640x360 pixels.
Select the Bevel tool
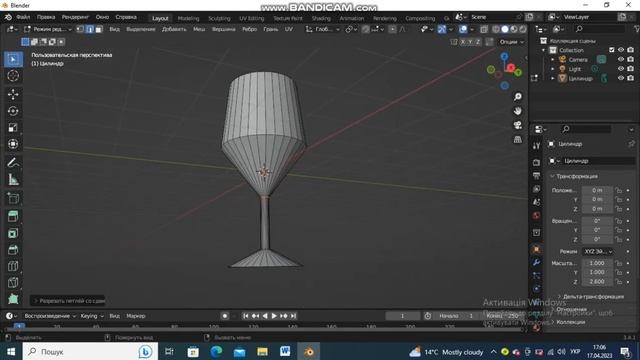13,250
